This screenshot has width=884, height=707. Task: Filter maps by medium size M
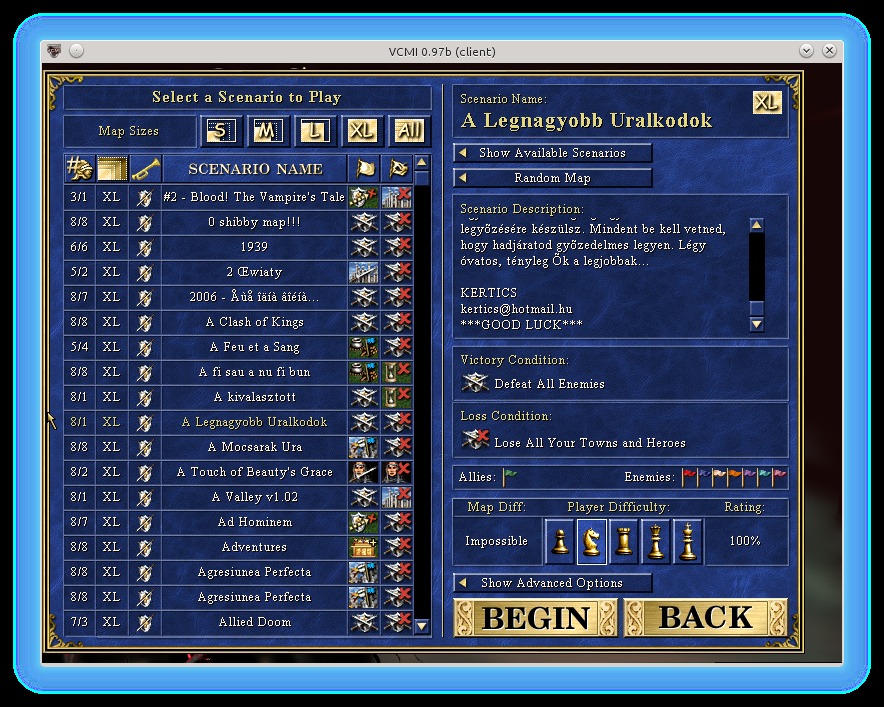[x=265, y=131]
